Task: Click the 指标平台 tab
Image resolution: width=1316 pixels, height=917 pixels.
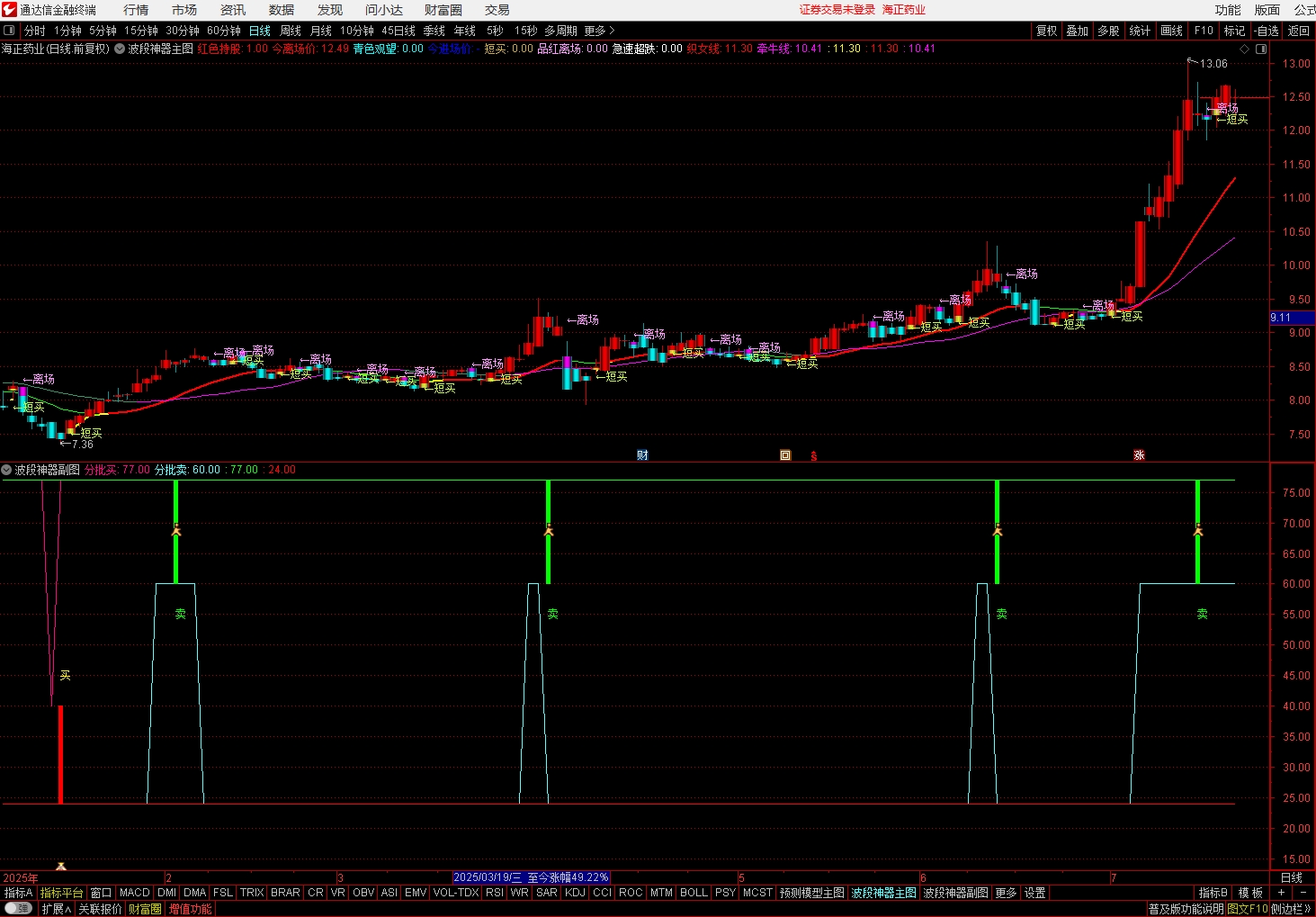Action: 62,893
